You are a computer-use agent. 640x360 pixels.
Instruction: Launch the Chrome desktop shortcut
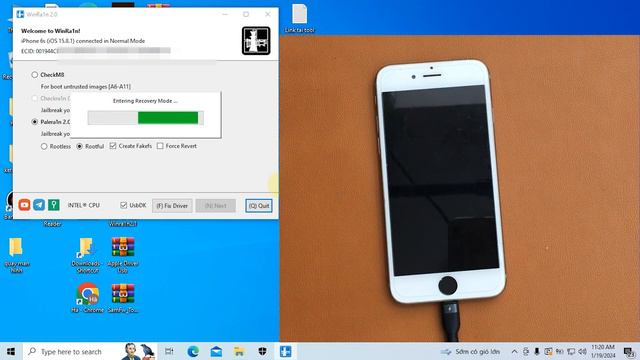click(x=88, y=298)
